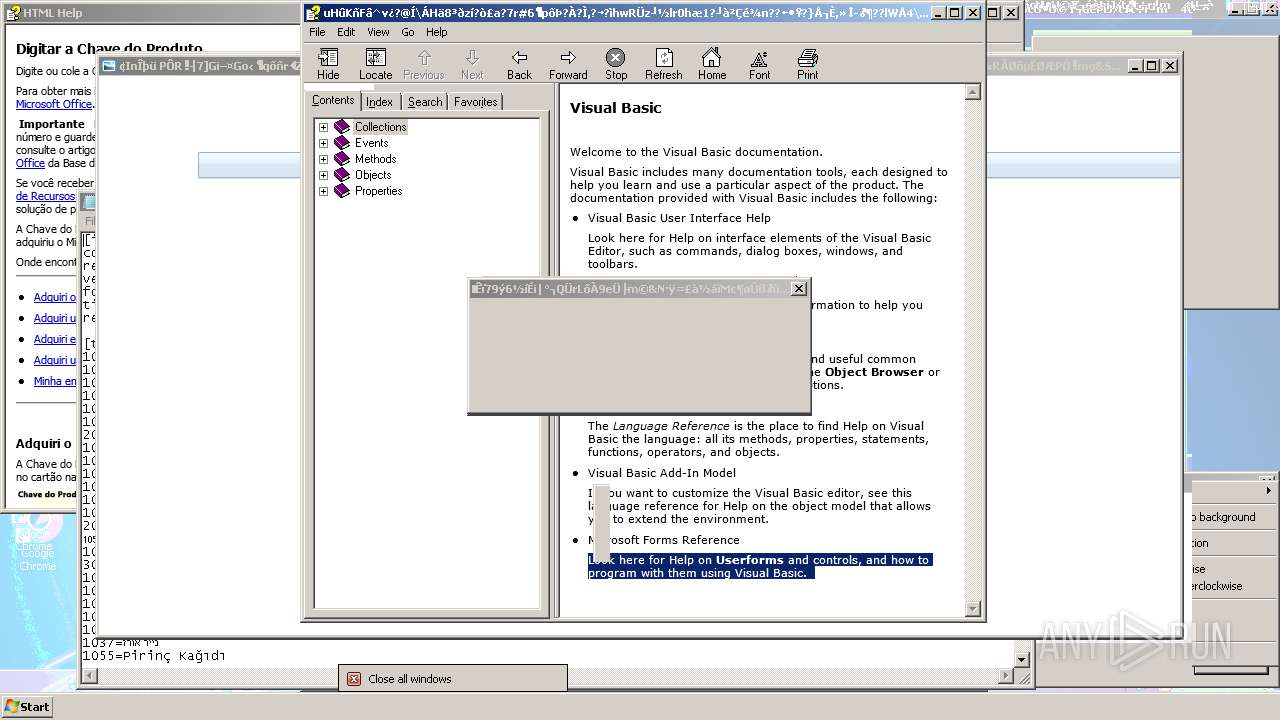Click the highlighted Userforms paragraph

tap(759, 567)
